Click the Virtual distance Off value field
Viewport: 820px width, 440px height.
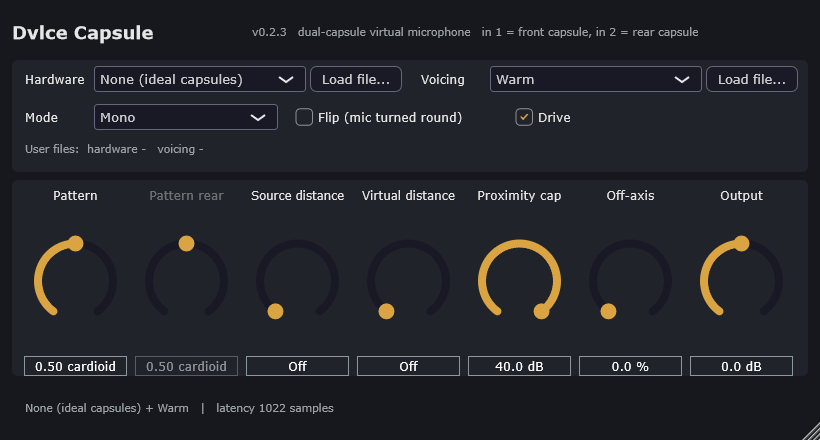pyautogui.click(x=408, y=366)
